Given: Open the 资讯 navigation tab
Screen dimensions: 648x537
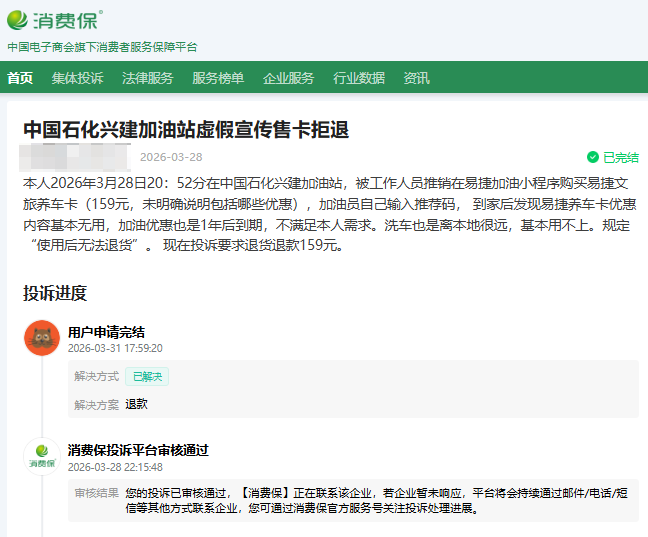Looking at the screenshot, I should (416, 78).
